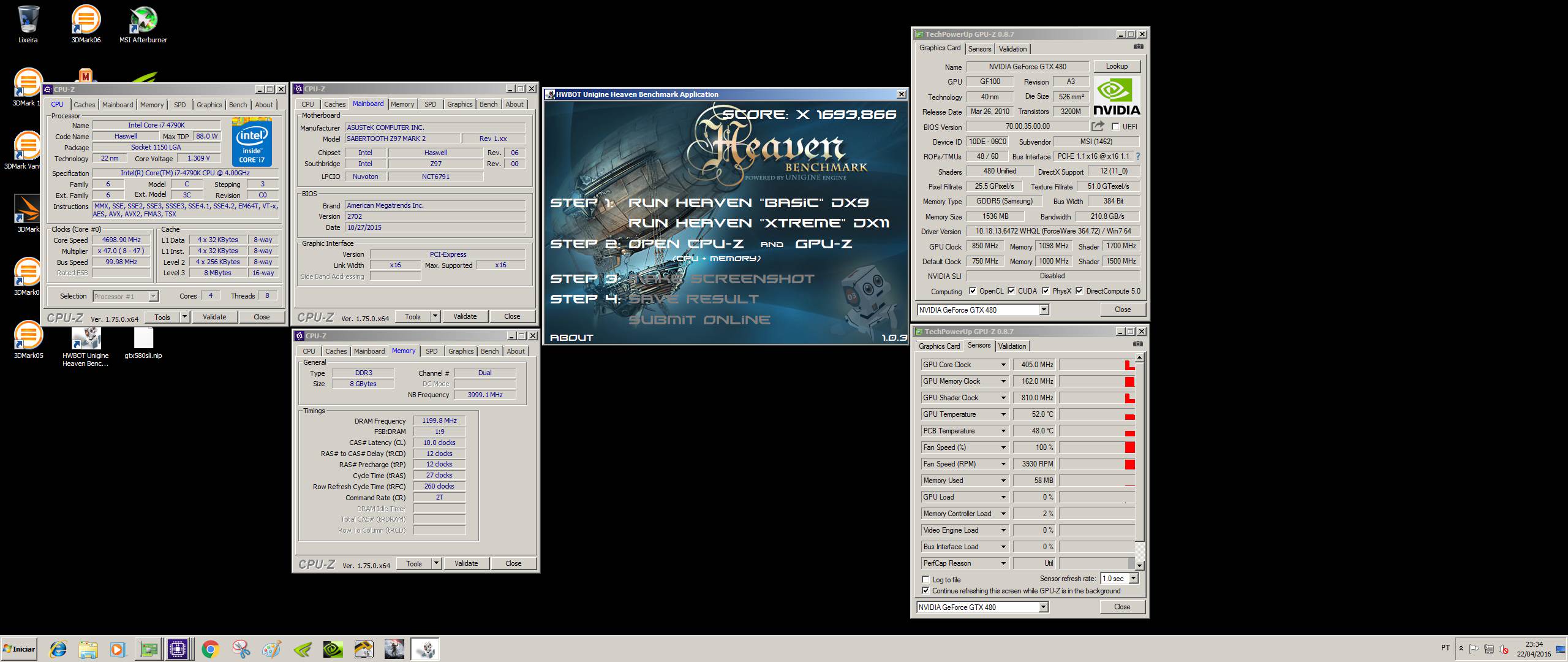Open the 3DMark06 desktop shortcut
Image resolution: width=1568 pixels, height=662 pixels.
click(x=86, y=25)
